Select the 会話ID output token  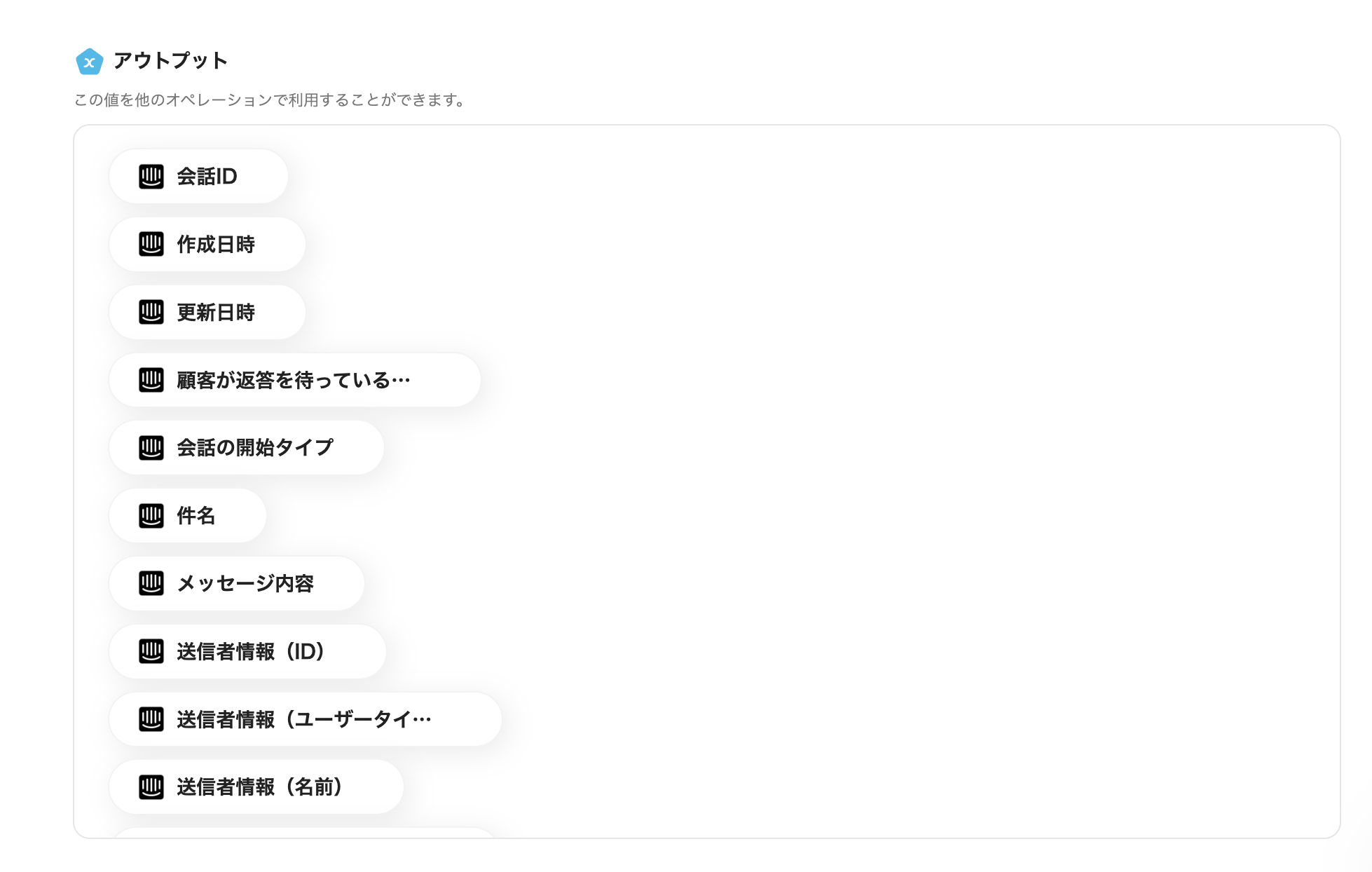tap(198, 177)
